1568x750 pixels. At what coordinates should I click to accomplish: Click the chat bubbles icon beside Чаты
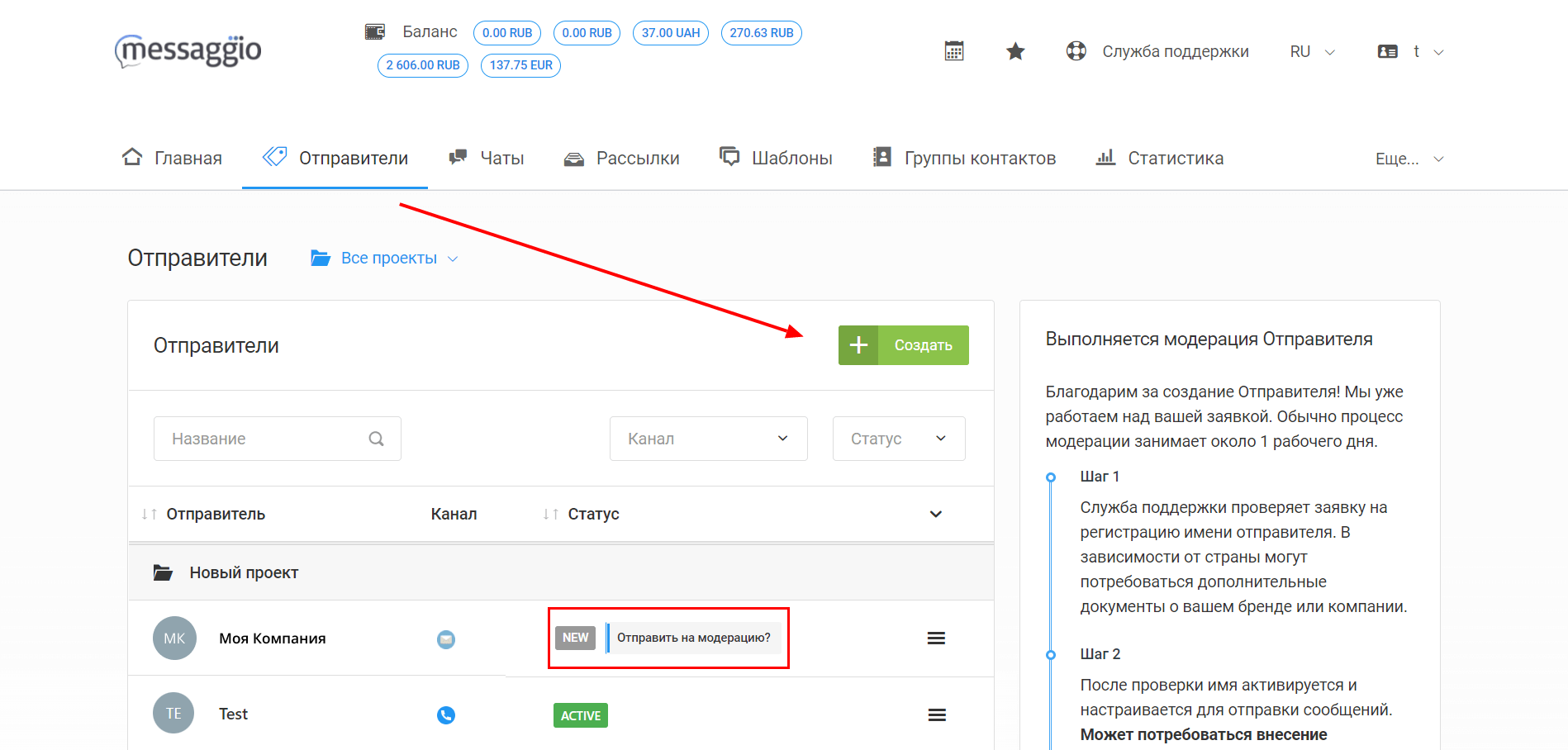[x=458, y=157]
